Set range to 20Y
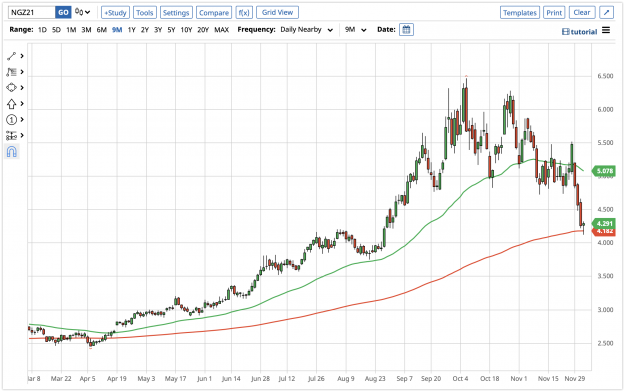625x392 pixels. click(x=203, y=30)
